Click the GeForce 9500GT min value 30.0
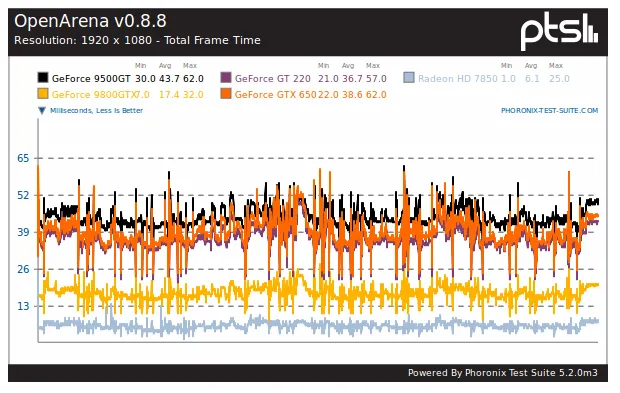 pos(145,79)
